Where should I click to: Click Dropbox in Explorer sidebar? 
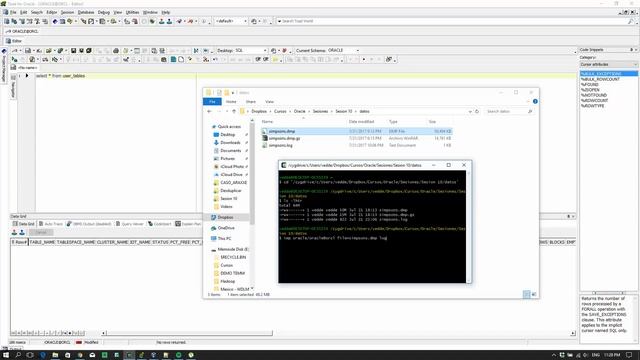[225, 218]
